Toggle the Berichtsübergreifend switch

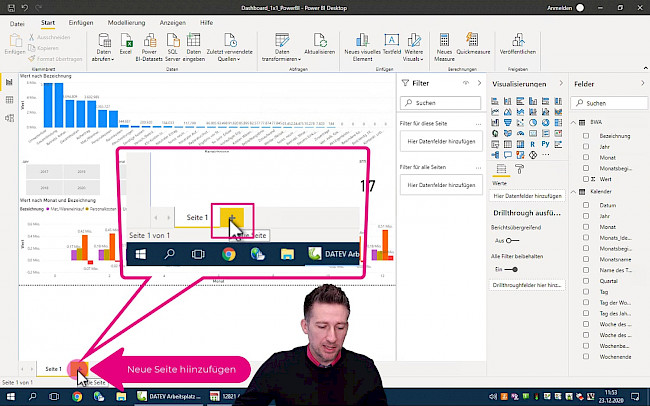[x=511, y=240]
